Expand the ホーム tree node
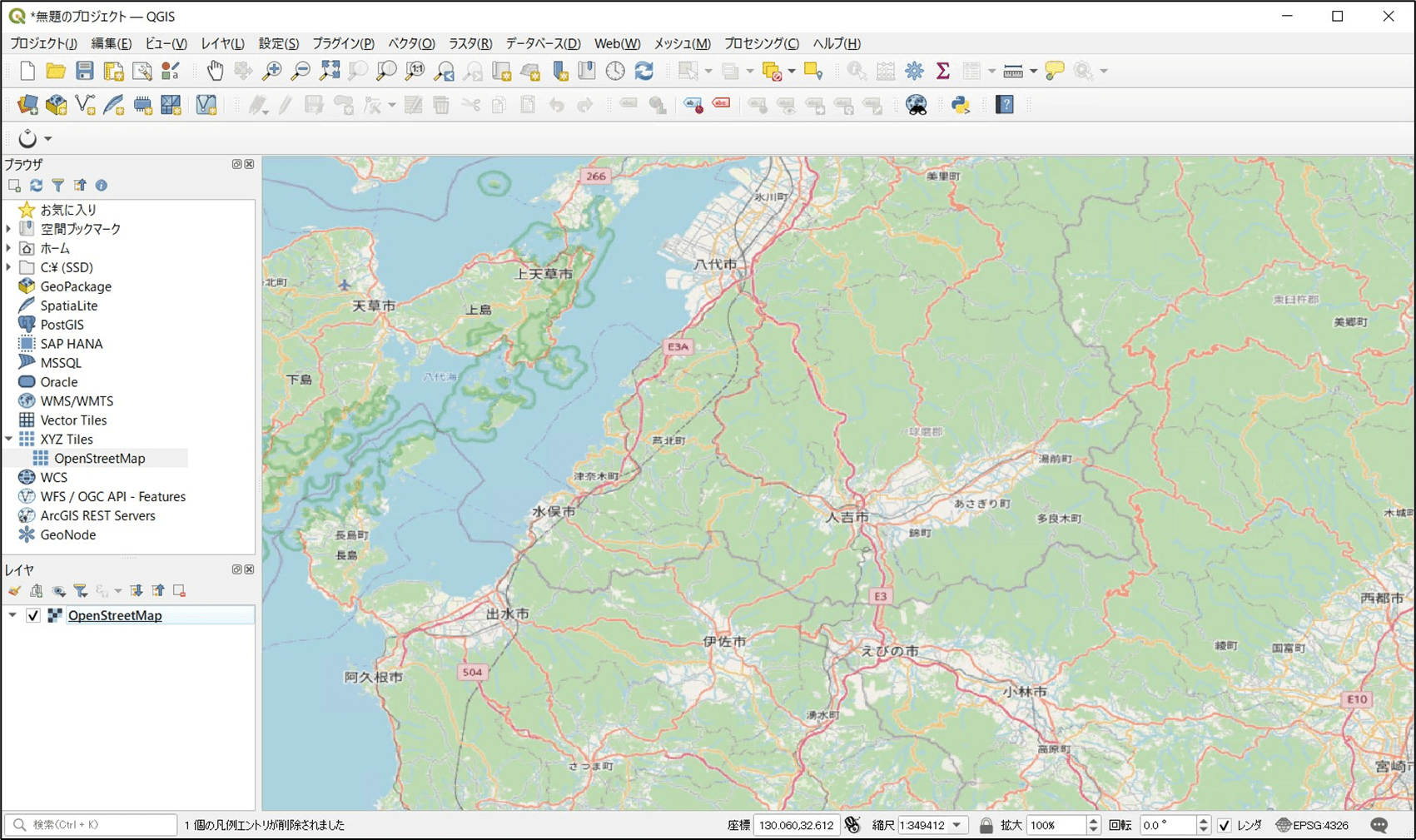The image size is (1416, 840). 9,248
